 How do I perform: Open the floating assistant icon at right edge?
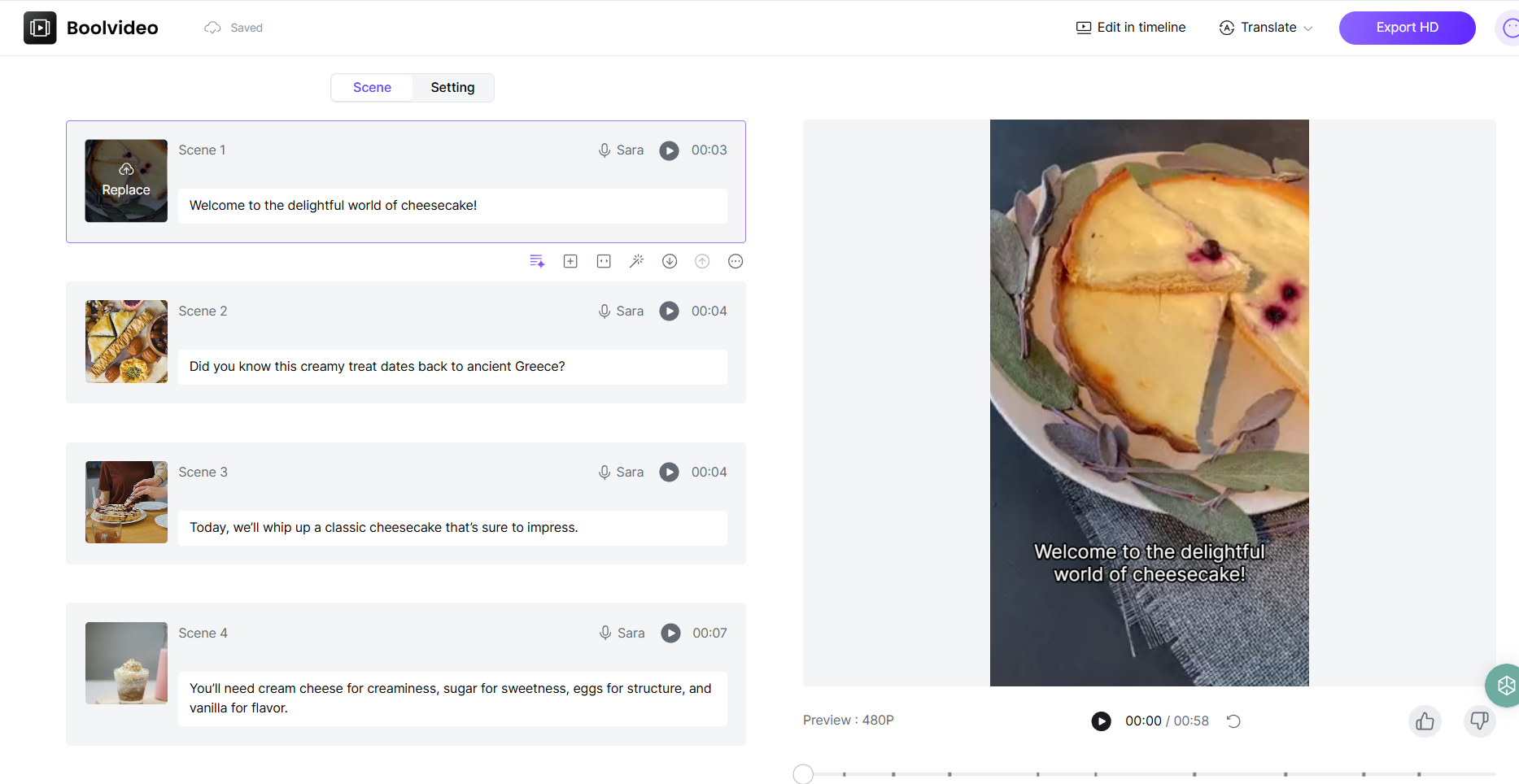[1505, 686]
